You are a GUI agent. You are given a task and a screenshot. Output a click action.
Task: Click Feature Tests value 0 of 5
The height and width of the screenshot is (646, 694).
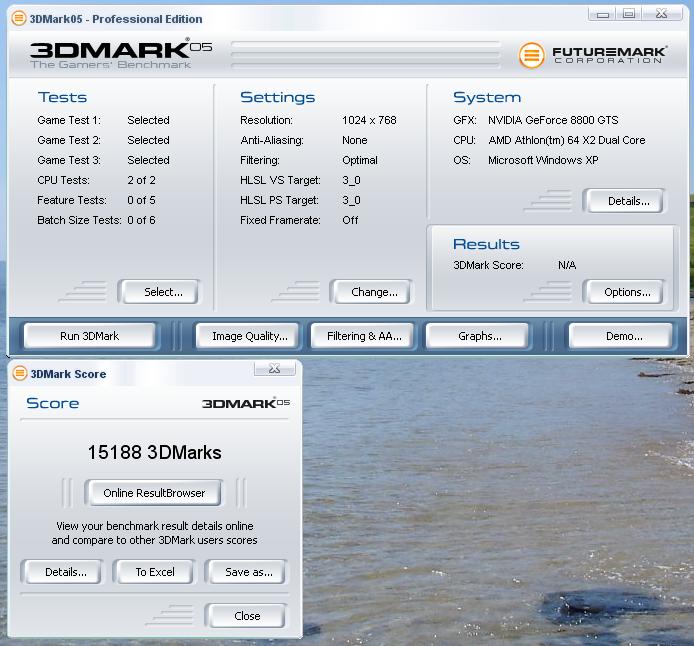coord(141,200)
